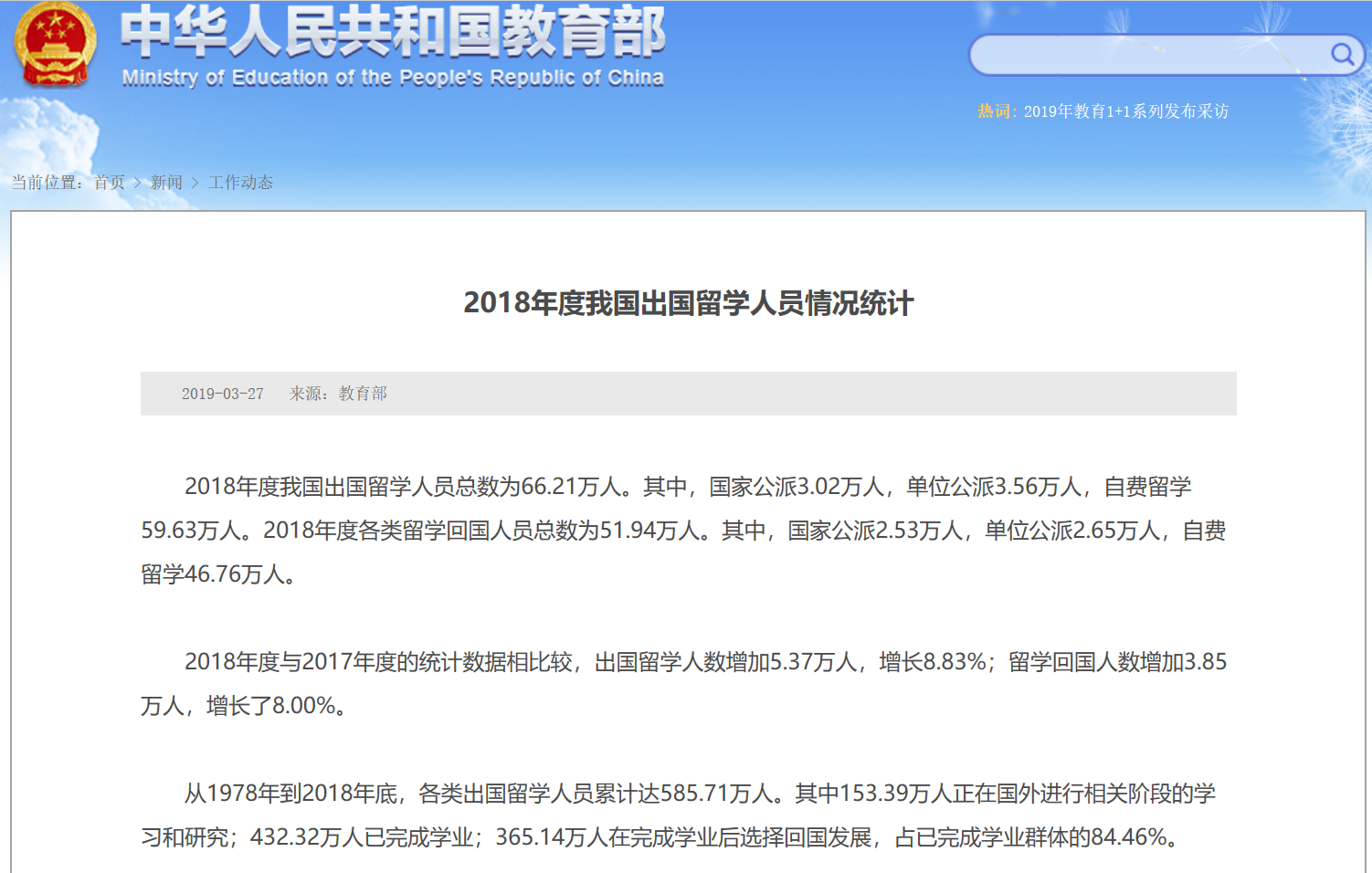Click the magnifying glass search icon
Image resolution: width=1372 pixels, height=873 pixels.
1341,55
